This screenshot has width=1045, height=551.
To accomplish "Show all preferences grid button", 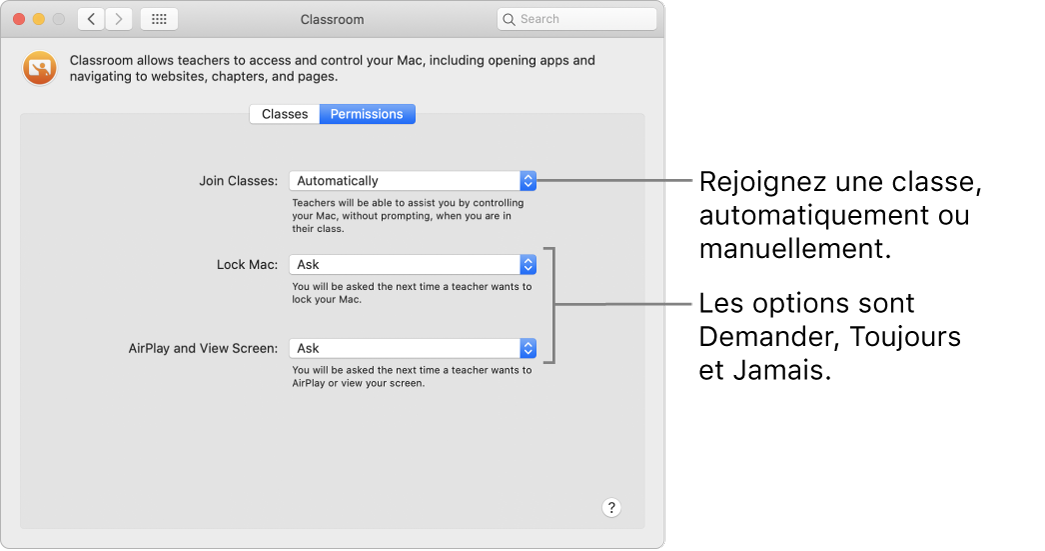I will coord(159,19).
